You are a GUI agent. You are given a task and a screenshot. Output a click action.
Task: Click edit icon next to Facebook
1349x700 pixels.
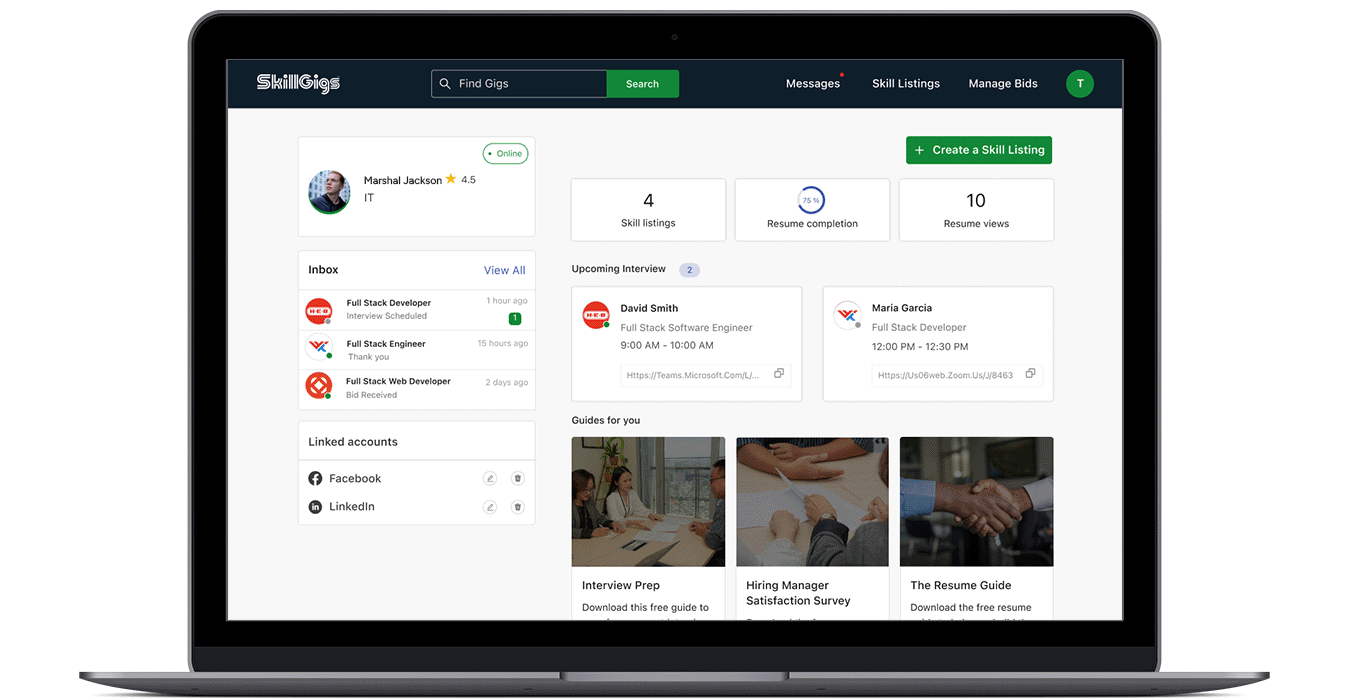click(490, 478)
